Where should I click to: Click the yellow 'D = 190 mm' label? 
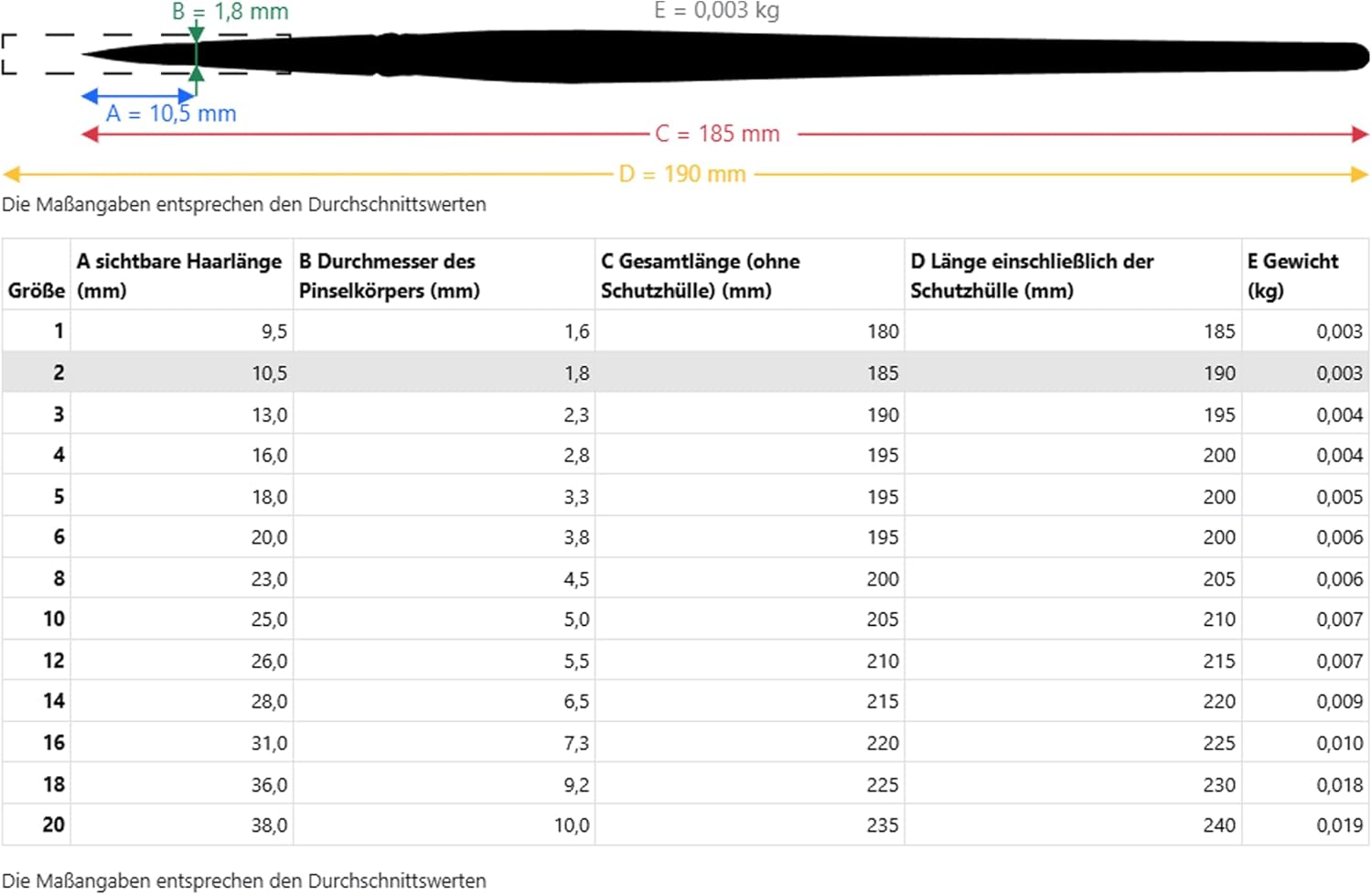[x=682, y=174]
